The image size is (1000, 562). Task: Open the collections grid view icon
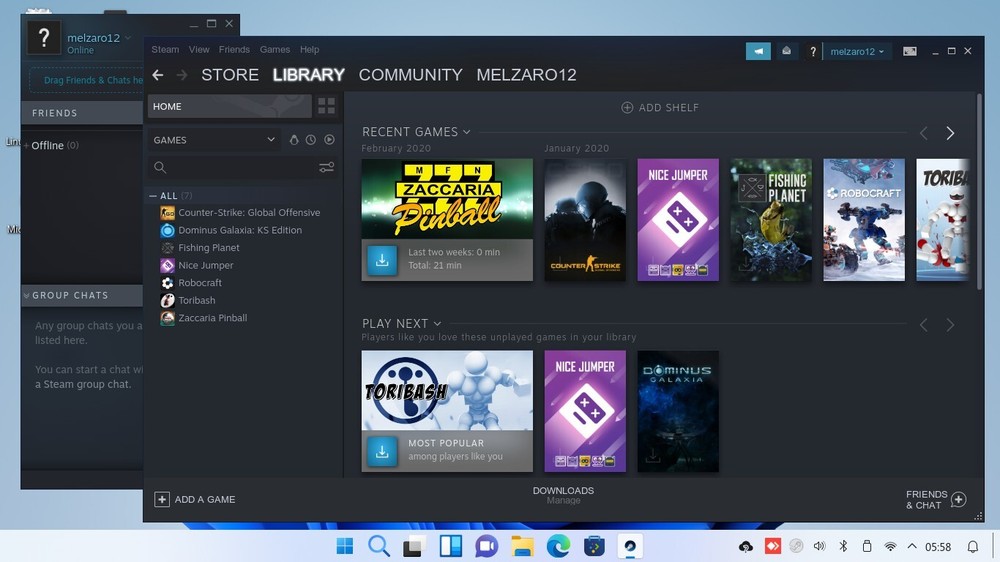tap(326, 106)
